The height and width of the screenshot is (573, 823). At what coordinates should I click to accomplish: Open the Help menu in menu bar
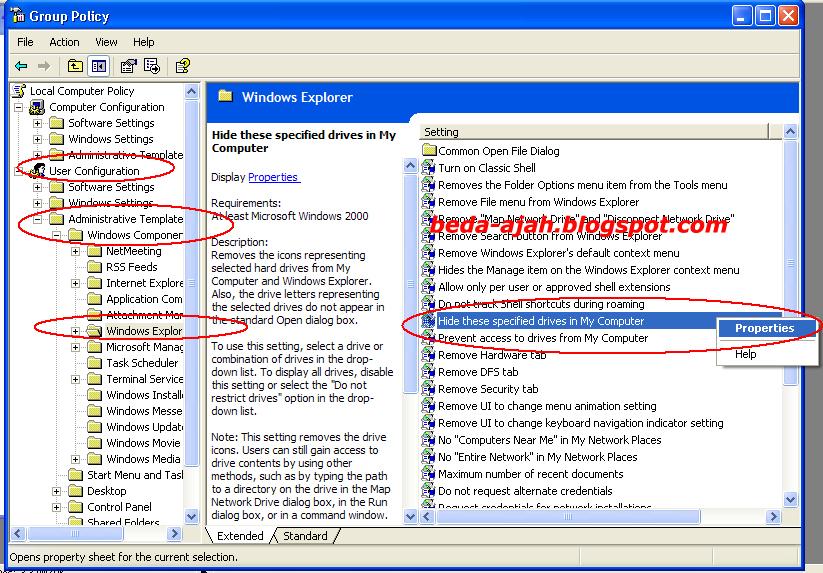(x=143, y=42)
